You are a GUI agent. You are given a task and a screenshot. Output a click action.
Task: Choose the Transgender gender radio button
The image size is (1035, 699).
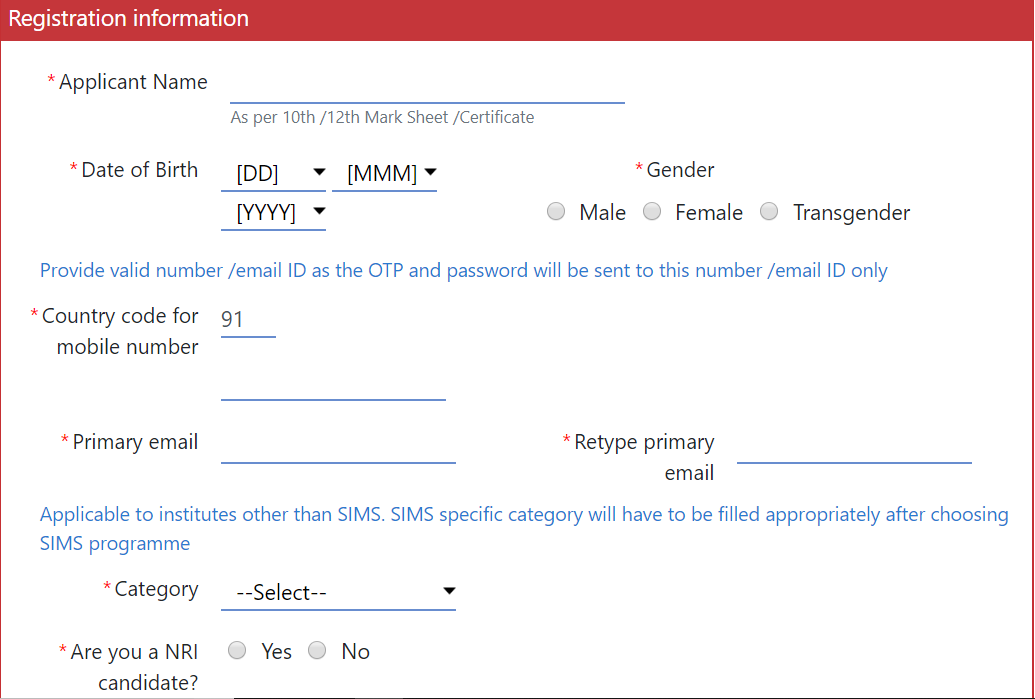(x=769, y=211)
